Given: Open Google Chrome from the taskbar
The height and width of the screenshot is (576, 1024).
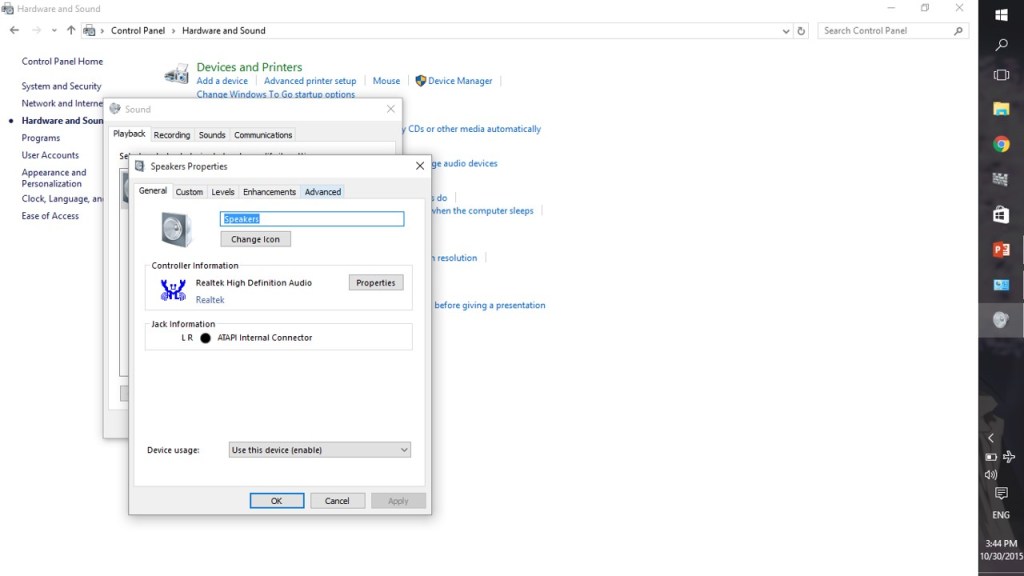Looking at the screenshot, I should click(1000, 144).
